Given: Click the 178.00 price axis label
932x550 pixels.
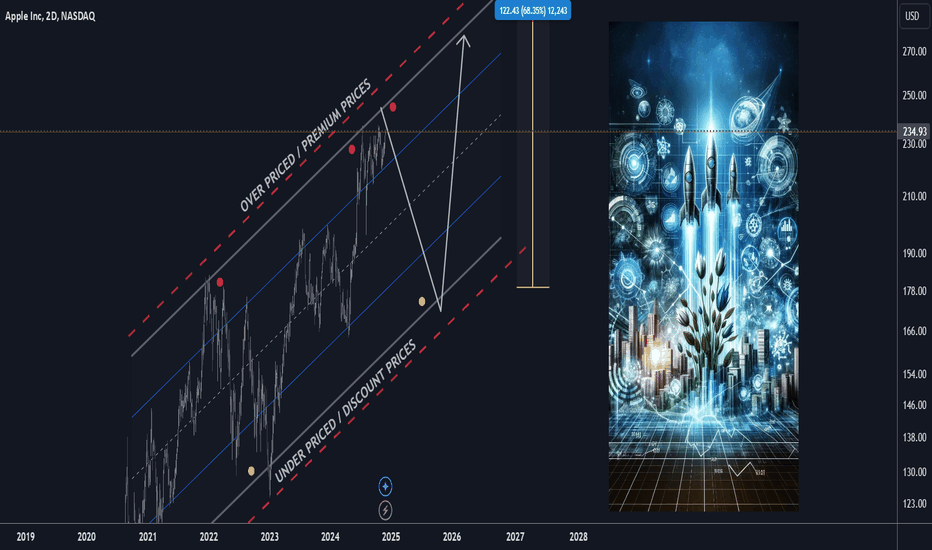Looking at the screenshot, I should click(x=914, y=291).
